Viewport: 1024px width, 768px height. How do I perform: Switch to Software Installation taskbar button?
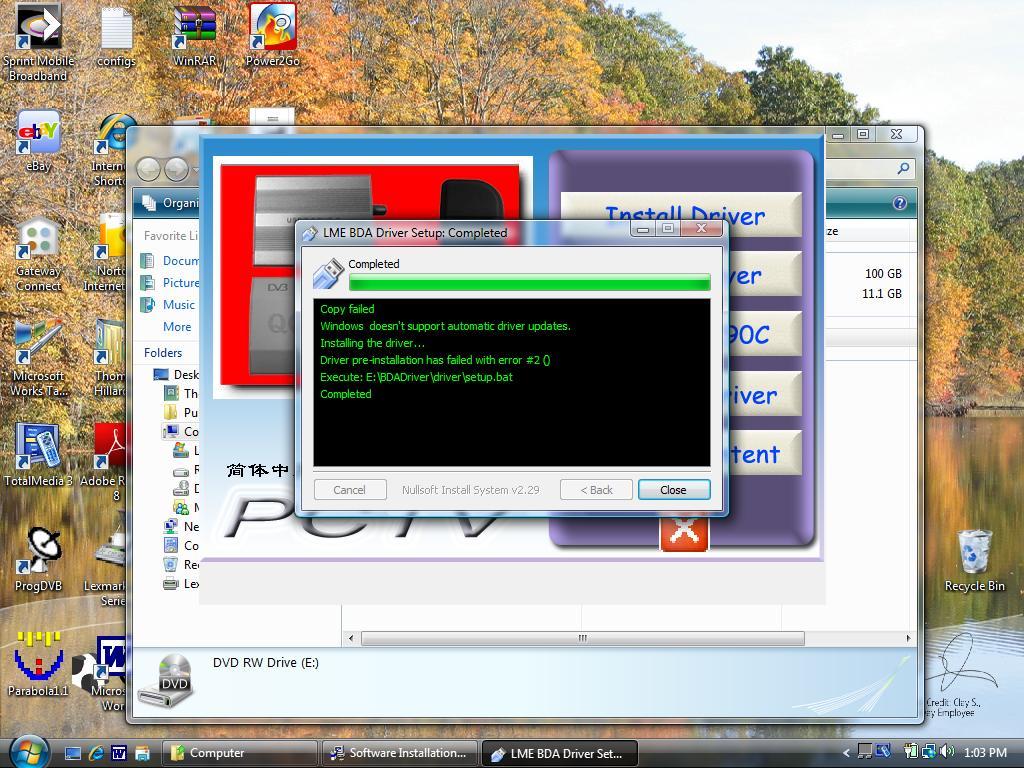coord(398,753)
